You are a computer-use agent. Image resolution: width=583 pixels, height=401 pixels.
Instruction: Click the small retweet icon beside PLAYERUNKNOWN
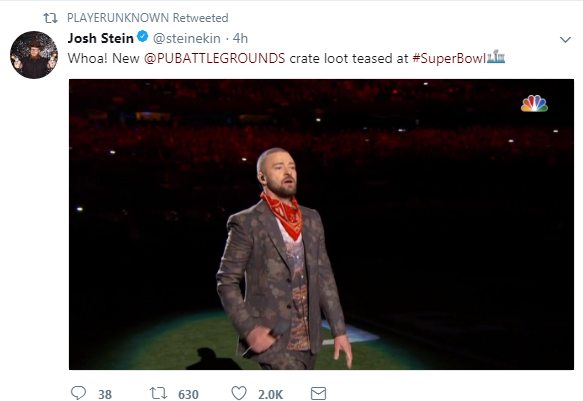(51, 18)
